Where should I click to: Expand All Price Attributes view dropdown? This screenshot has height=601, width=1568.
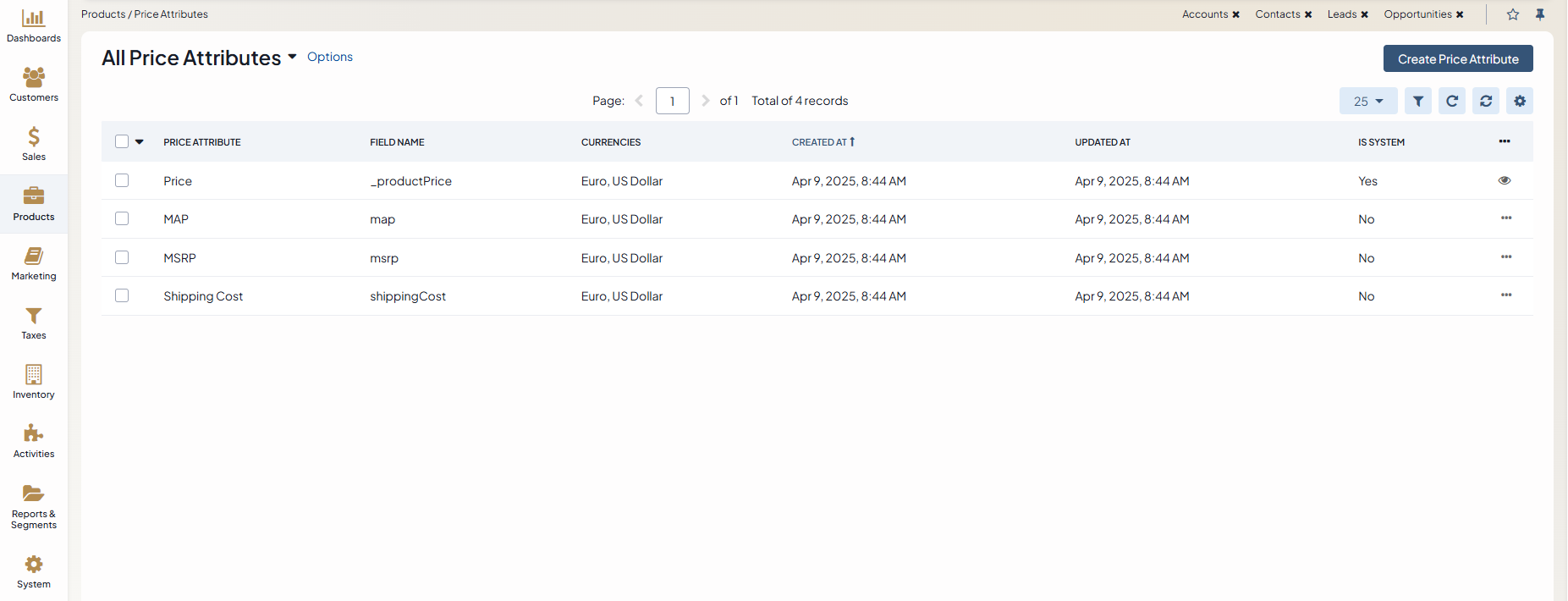[x=292, y=57]
